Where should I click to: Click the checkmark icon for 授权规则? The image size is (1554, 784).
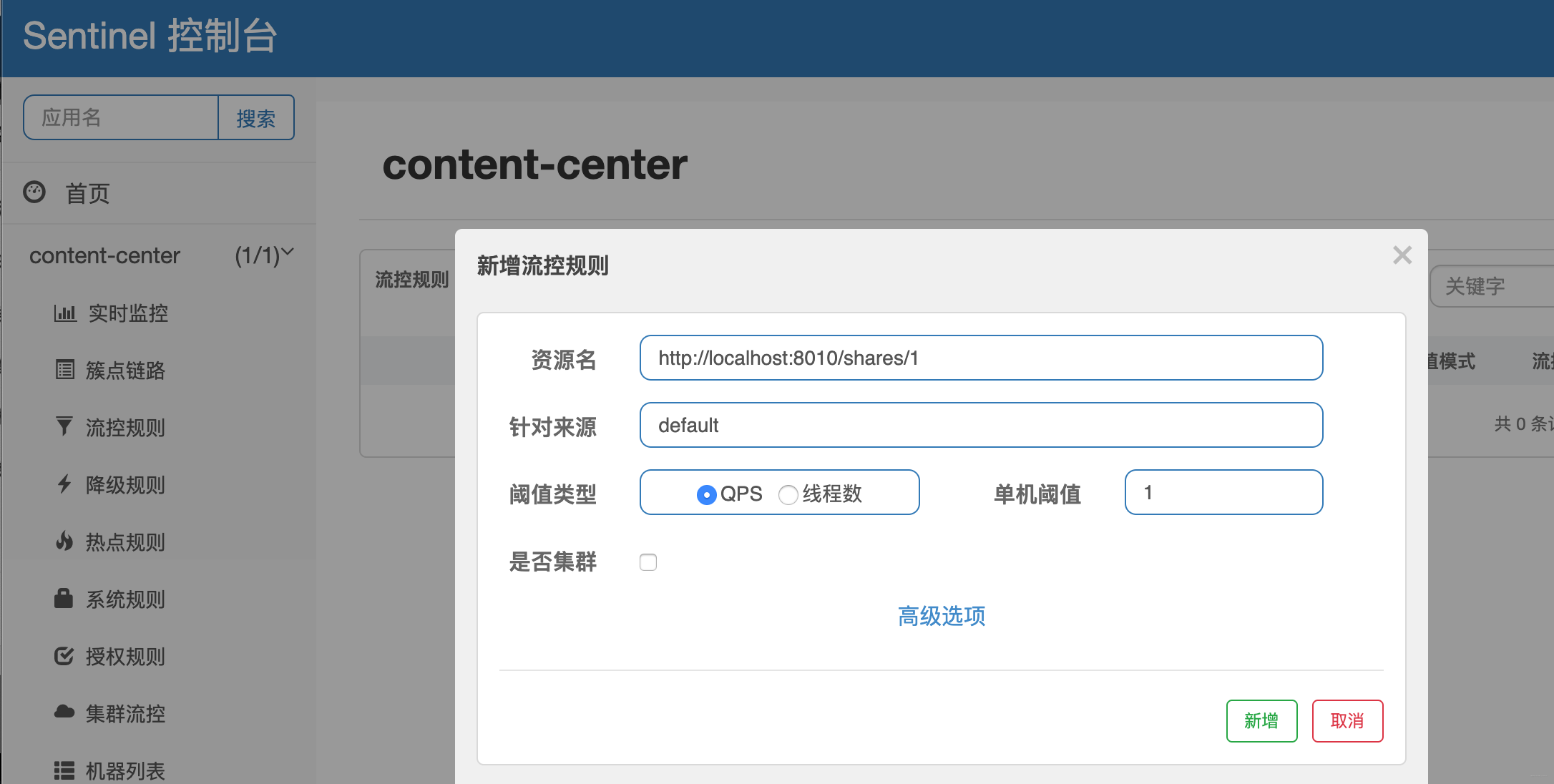64,655
